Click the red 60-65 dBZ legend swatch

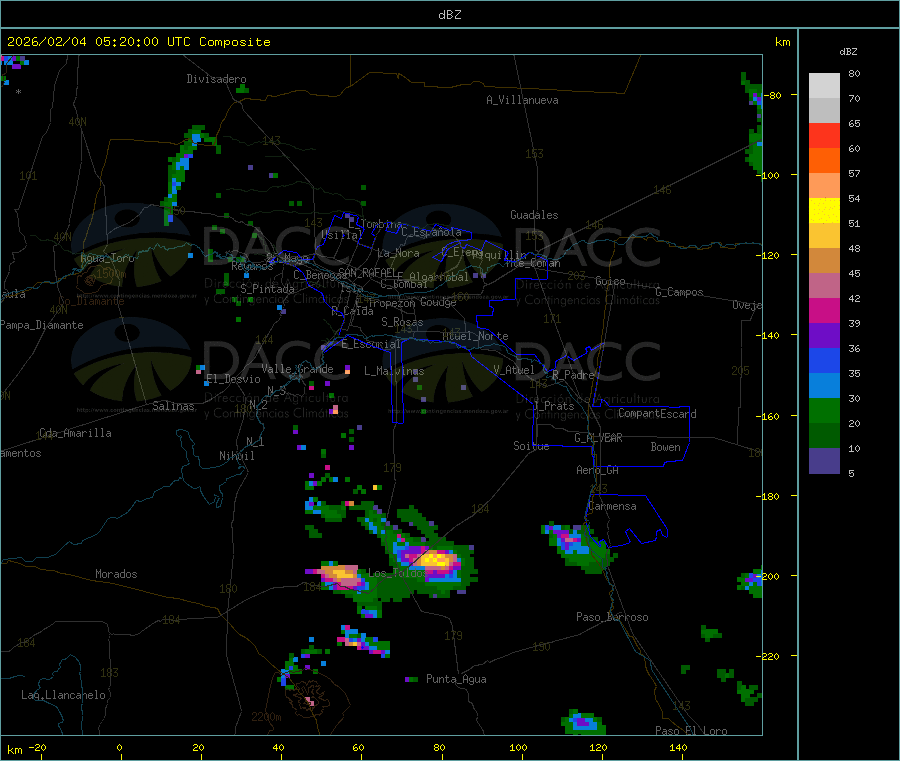tap(824, 135)
